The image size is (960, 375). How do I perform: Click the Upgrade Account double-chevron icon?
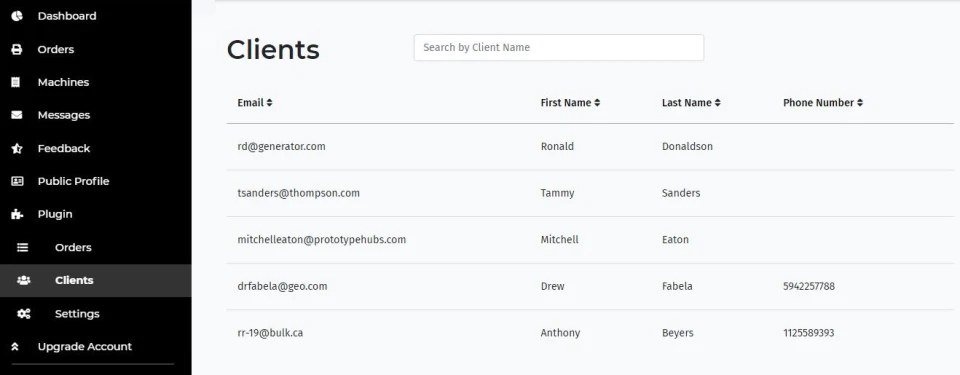click(x=16, y=347)
